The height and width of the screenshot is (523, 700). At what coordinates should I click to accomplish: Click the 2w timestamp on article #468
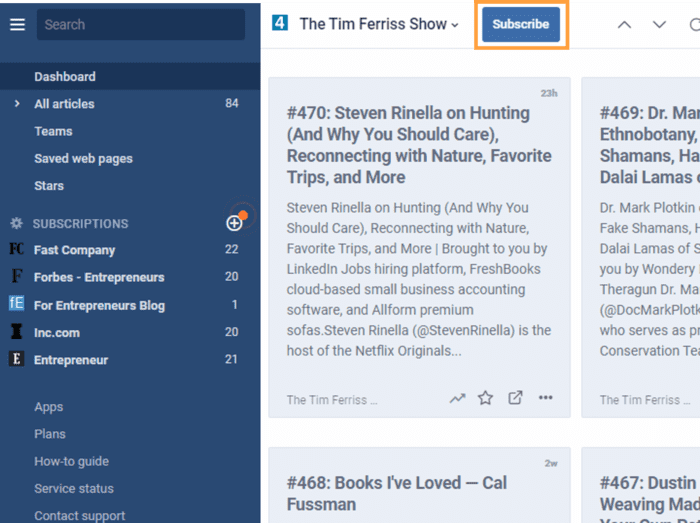551,463
